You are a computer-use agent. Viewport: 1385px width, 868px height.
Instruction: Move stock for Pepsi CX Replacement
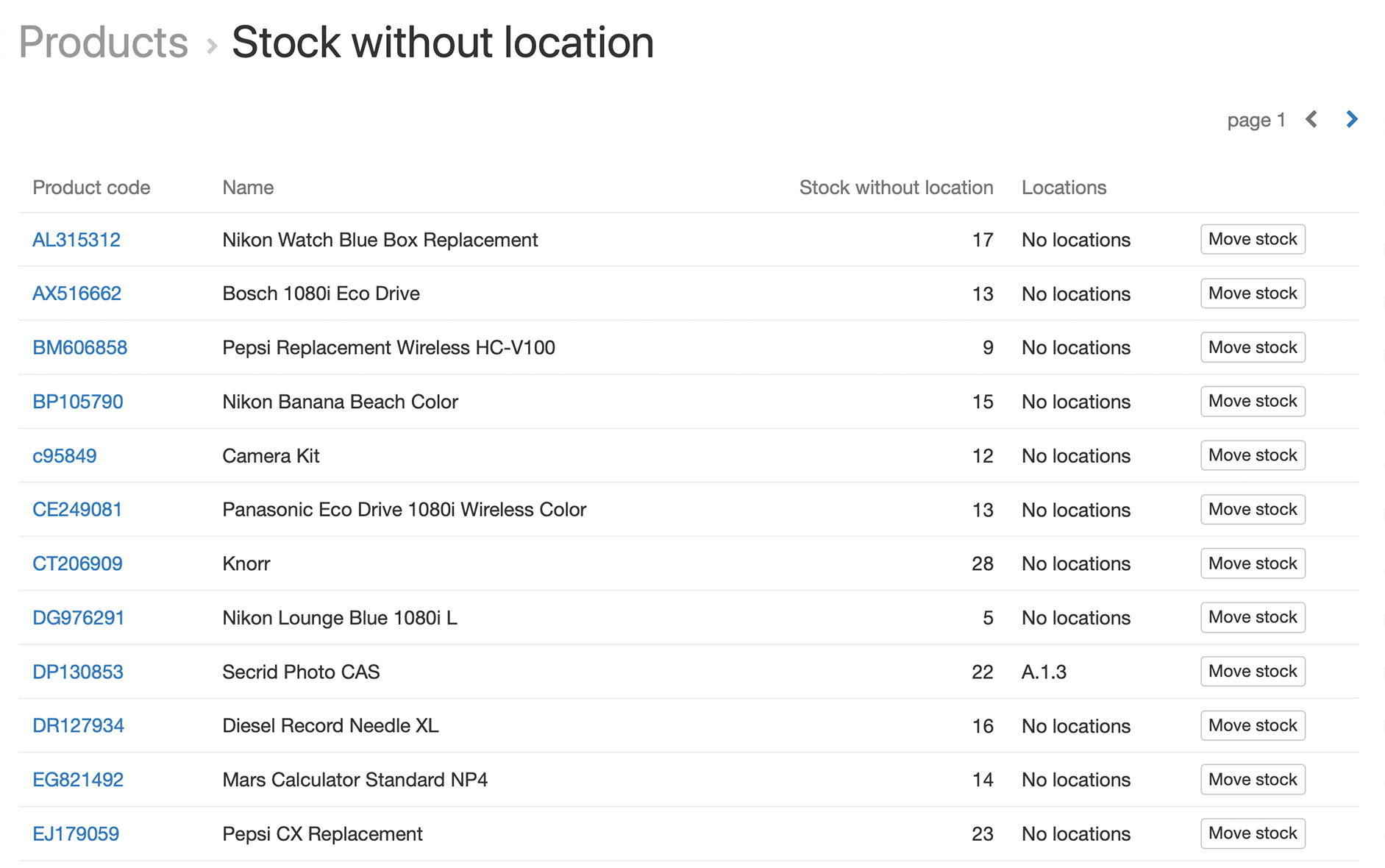(x=1253, y=833)
